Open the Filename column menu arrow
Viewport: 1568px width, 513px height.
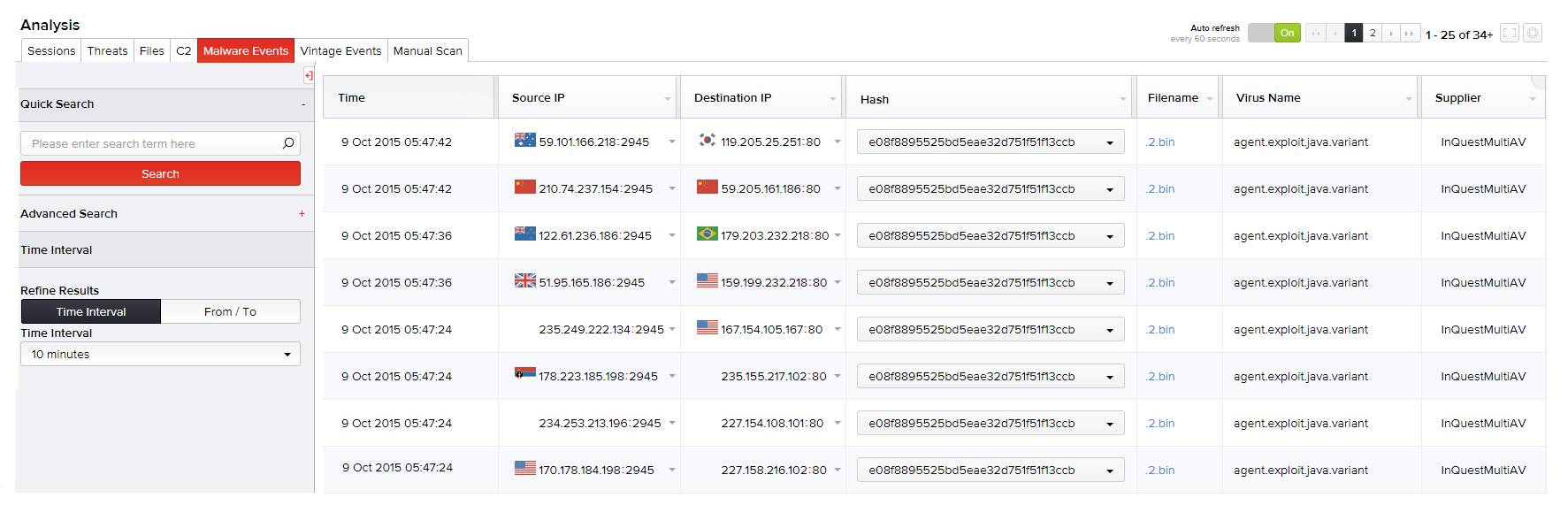click(x=1210, y=99)
